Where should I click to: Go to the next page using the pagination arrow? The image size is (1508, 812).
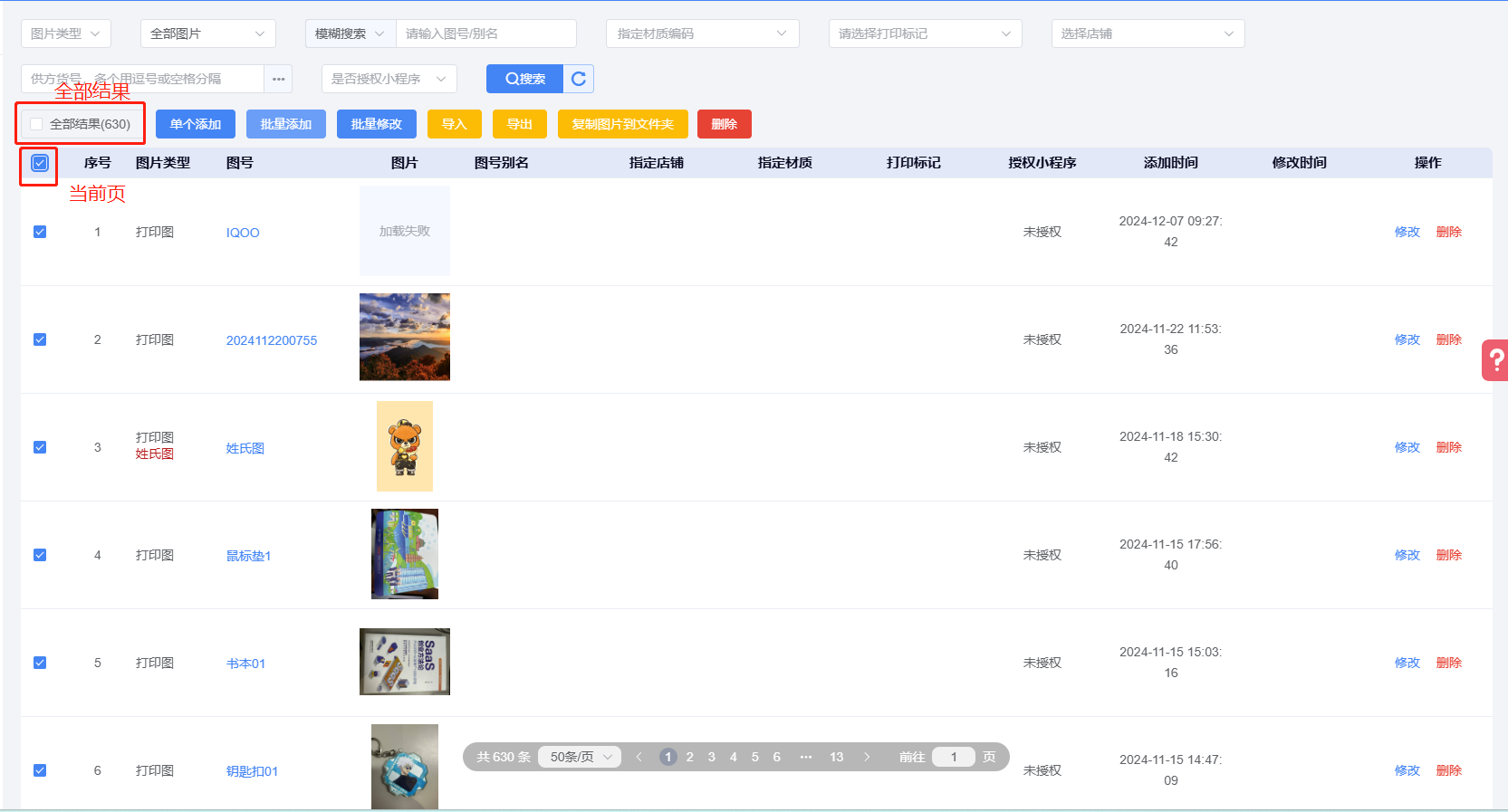(867, 757)
